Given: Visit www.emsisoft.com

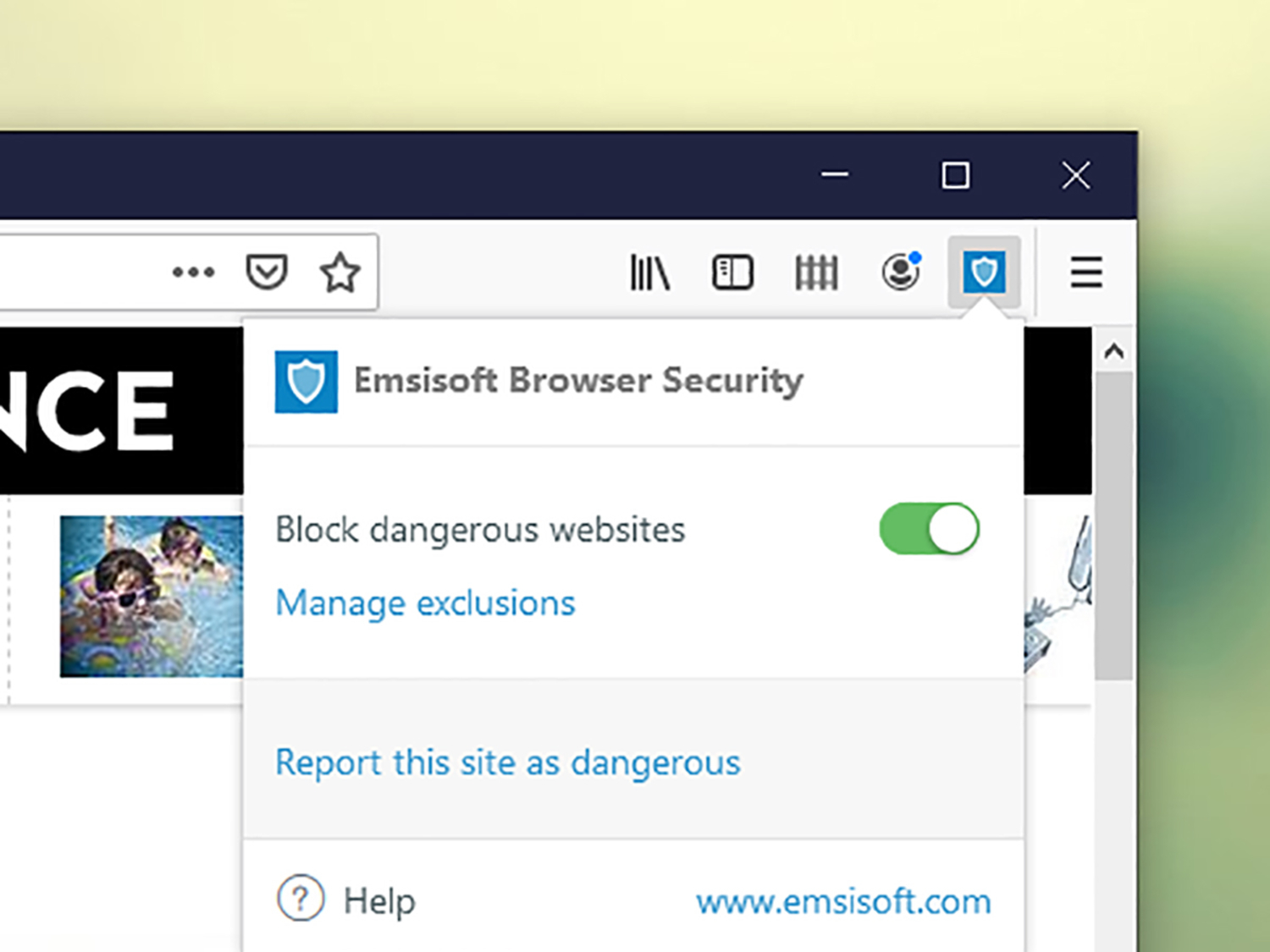Looking at the screenshot, I should tap(842, 901).
